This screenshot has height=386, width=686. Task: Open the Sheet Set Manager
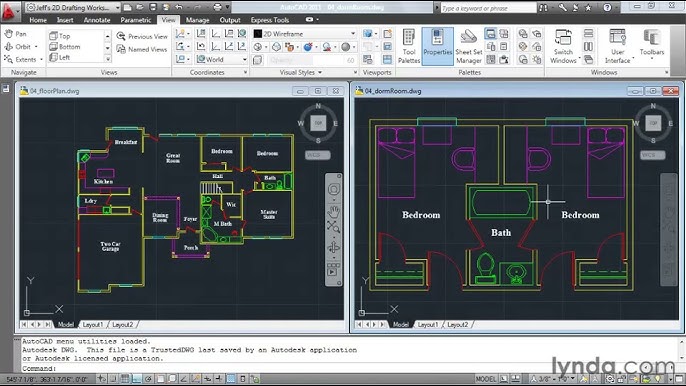point(469,46)
